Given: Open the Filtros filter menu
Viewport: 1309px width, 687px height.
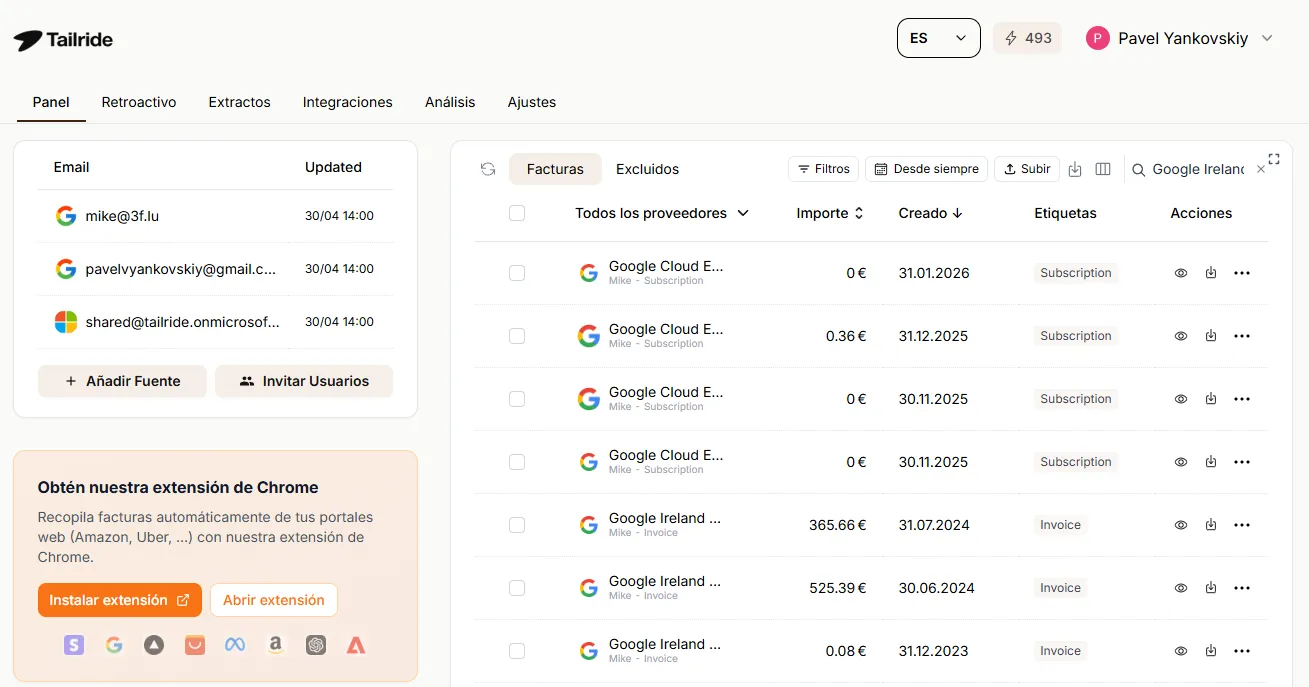Looking at the screenshot, I should click(823, 169).
